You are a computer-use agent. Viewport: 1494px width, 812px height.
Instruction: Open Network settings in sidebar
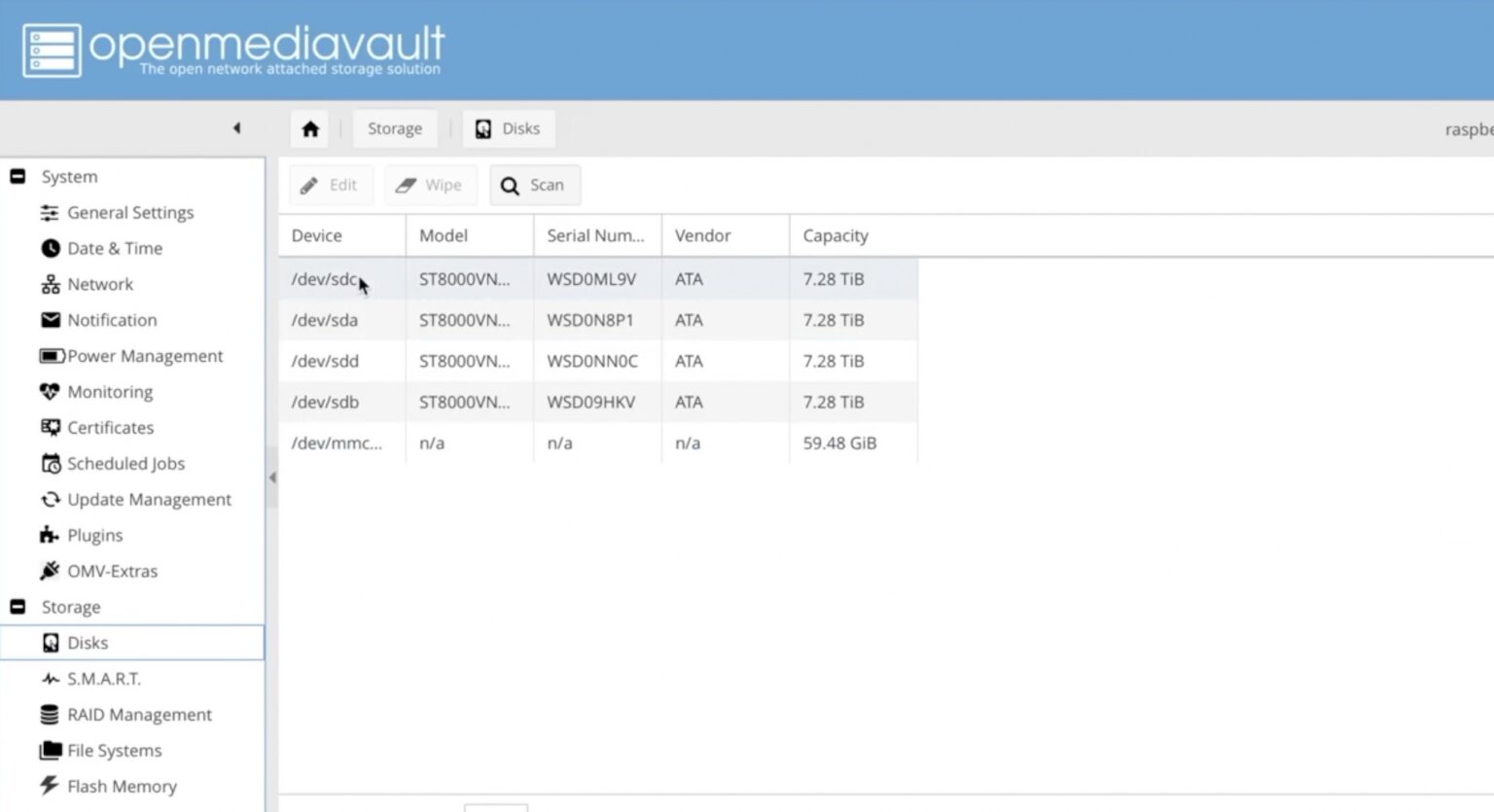pos(99,284)
